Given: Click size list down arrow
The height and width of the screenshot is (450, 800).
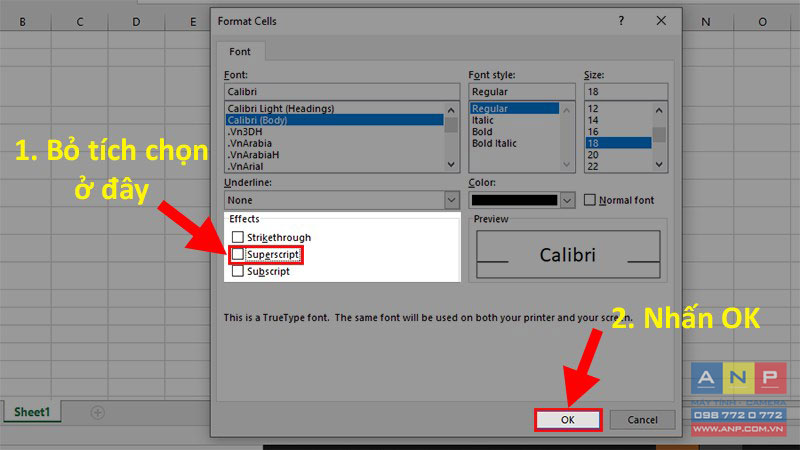Looking at the screenshot, I should (x=659, y=164).
